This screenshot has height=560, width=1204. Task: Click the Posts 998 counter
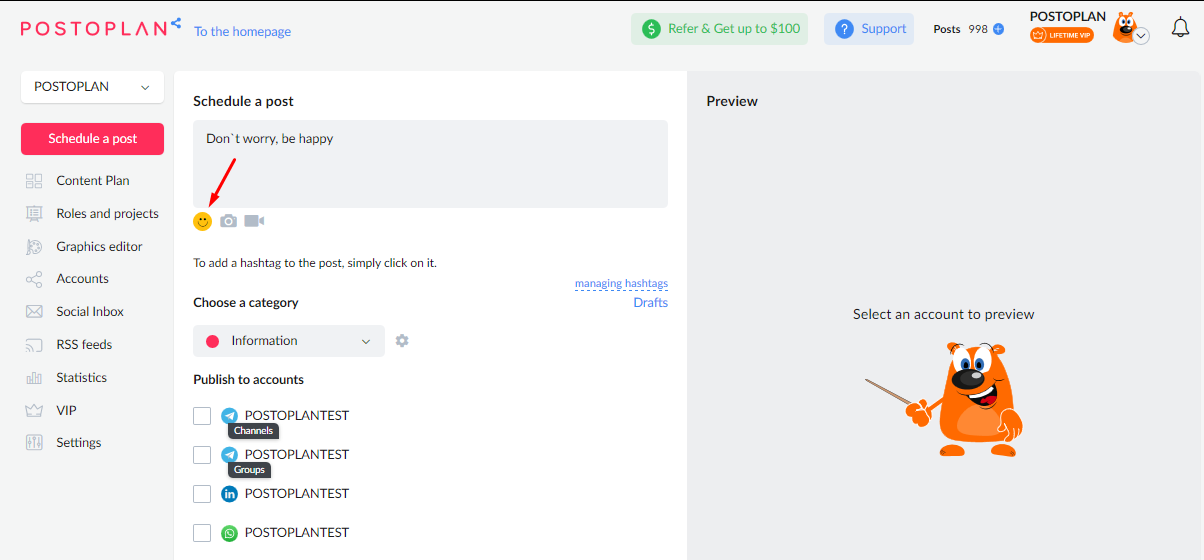(960, 29)
